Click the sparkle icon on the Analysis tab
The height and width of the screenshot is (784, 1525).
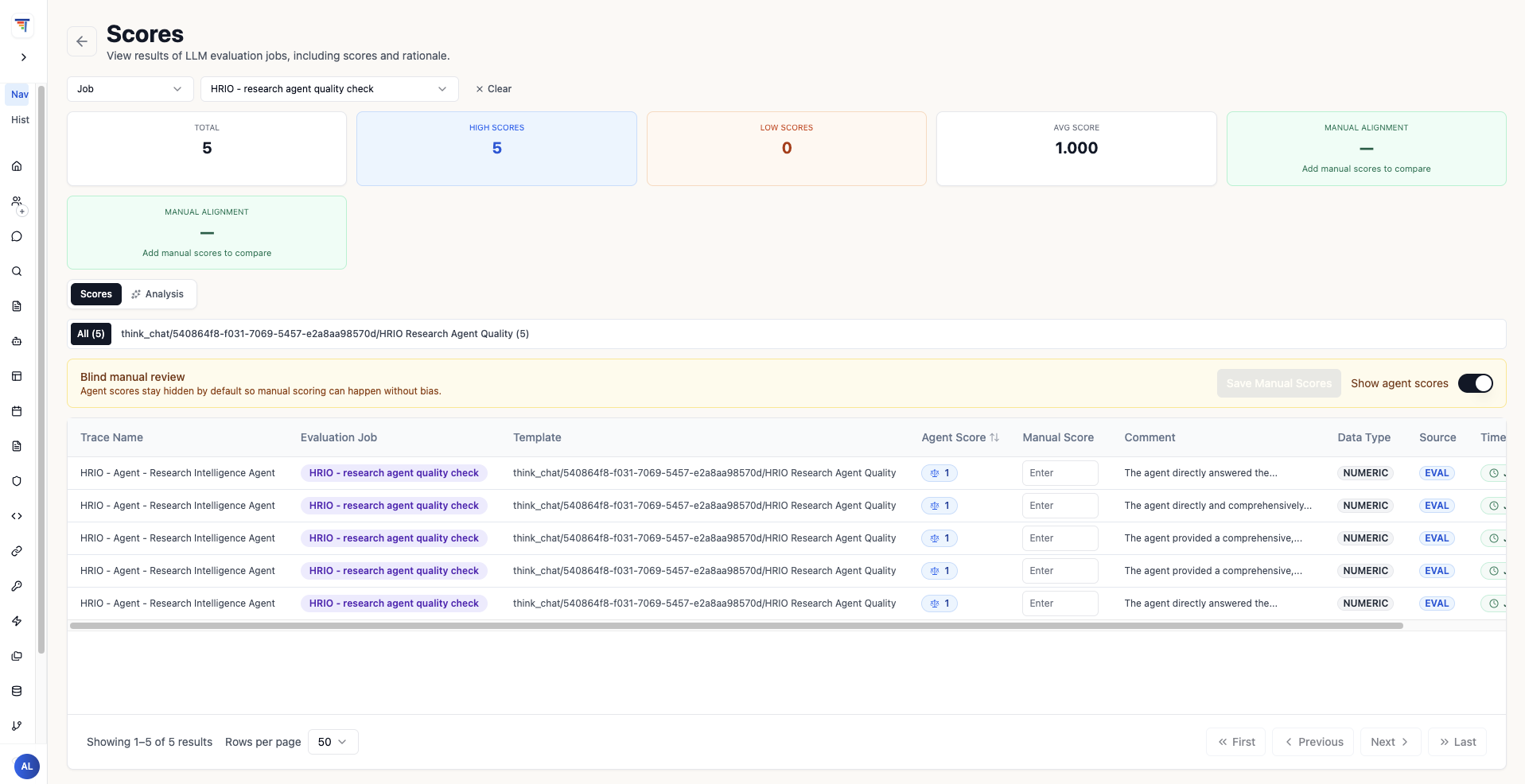click(136, 294)
